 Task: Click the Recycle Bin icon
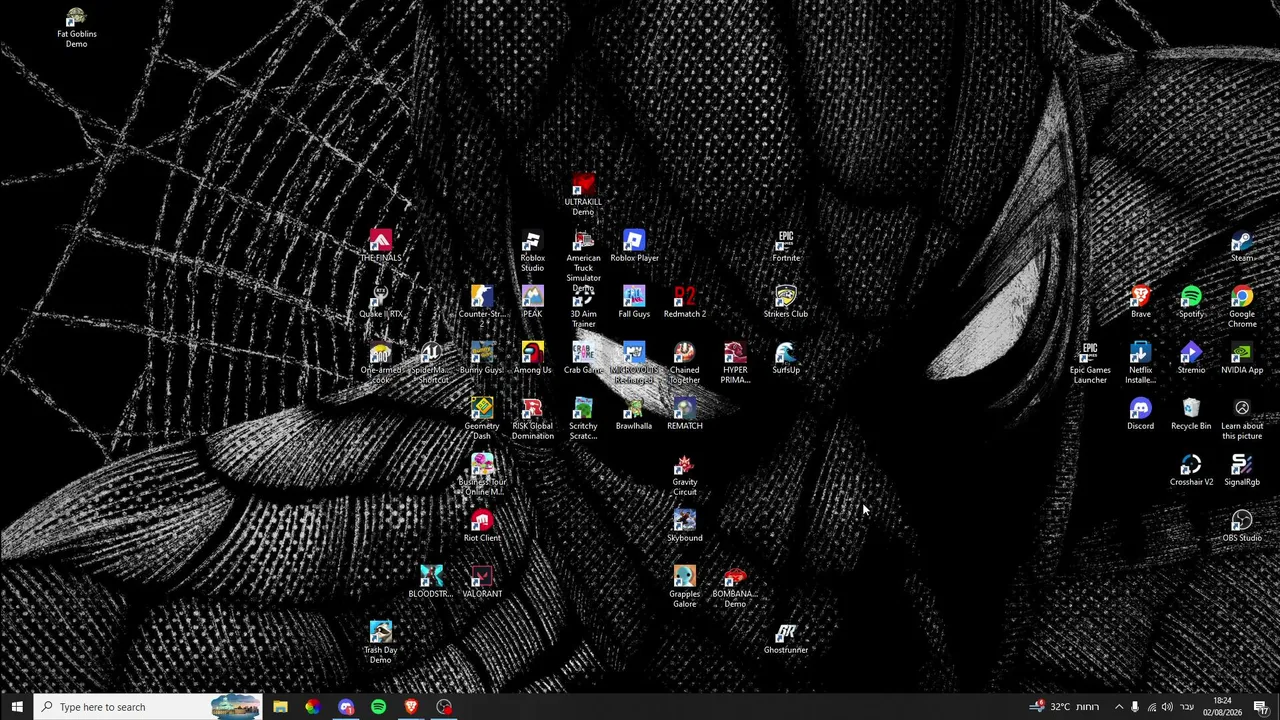tap(1191, 414)
